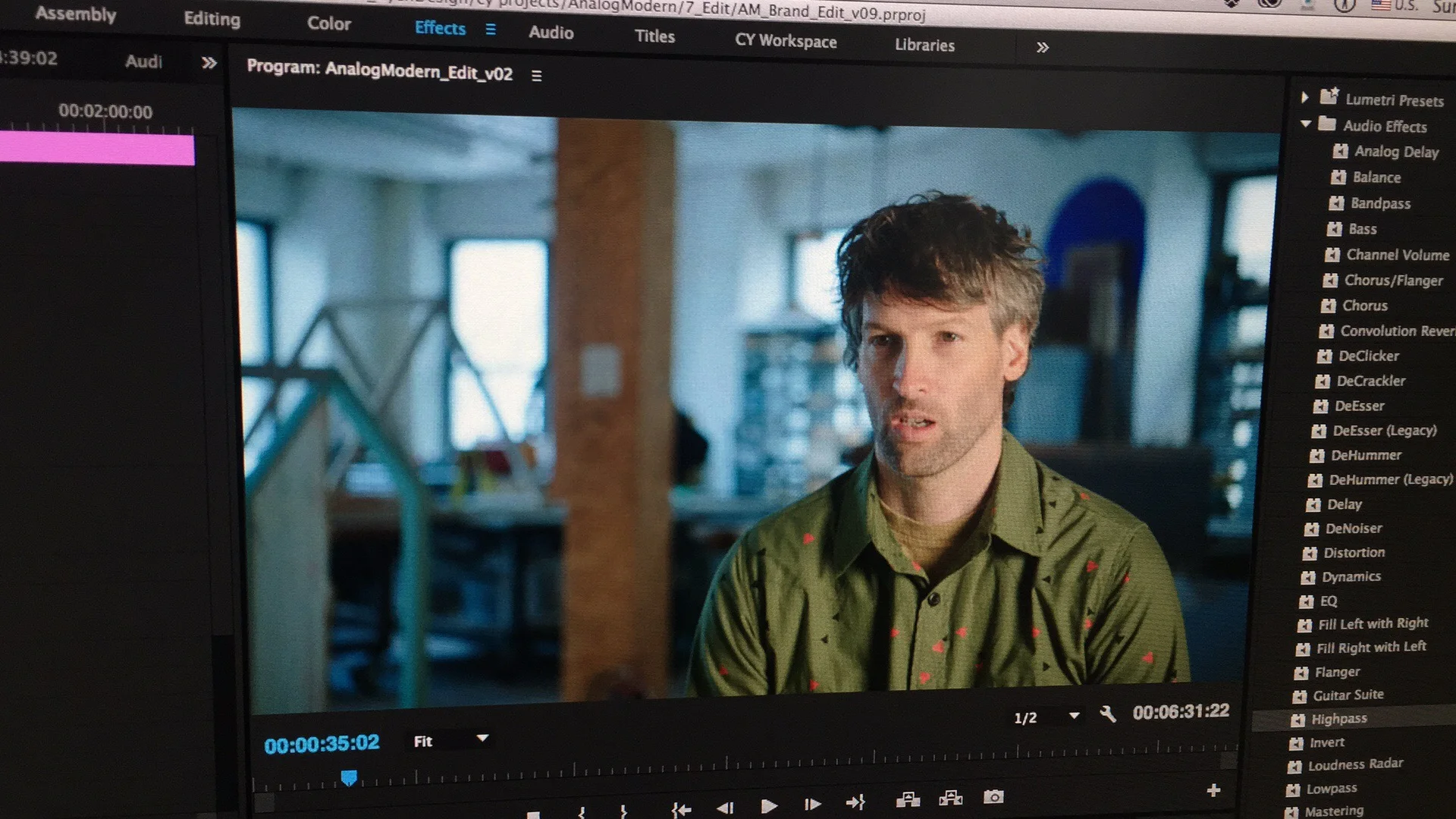Screen dimensions: 1456x819
Task: Select the Highpass audio effect
Action: click(1339, 719)
